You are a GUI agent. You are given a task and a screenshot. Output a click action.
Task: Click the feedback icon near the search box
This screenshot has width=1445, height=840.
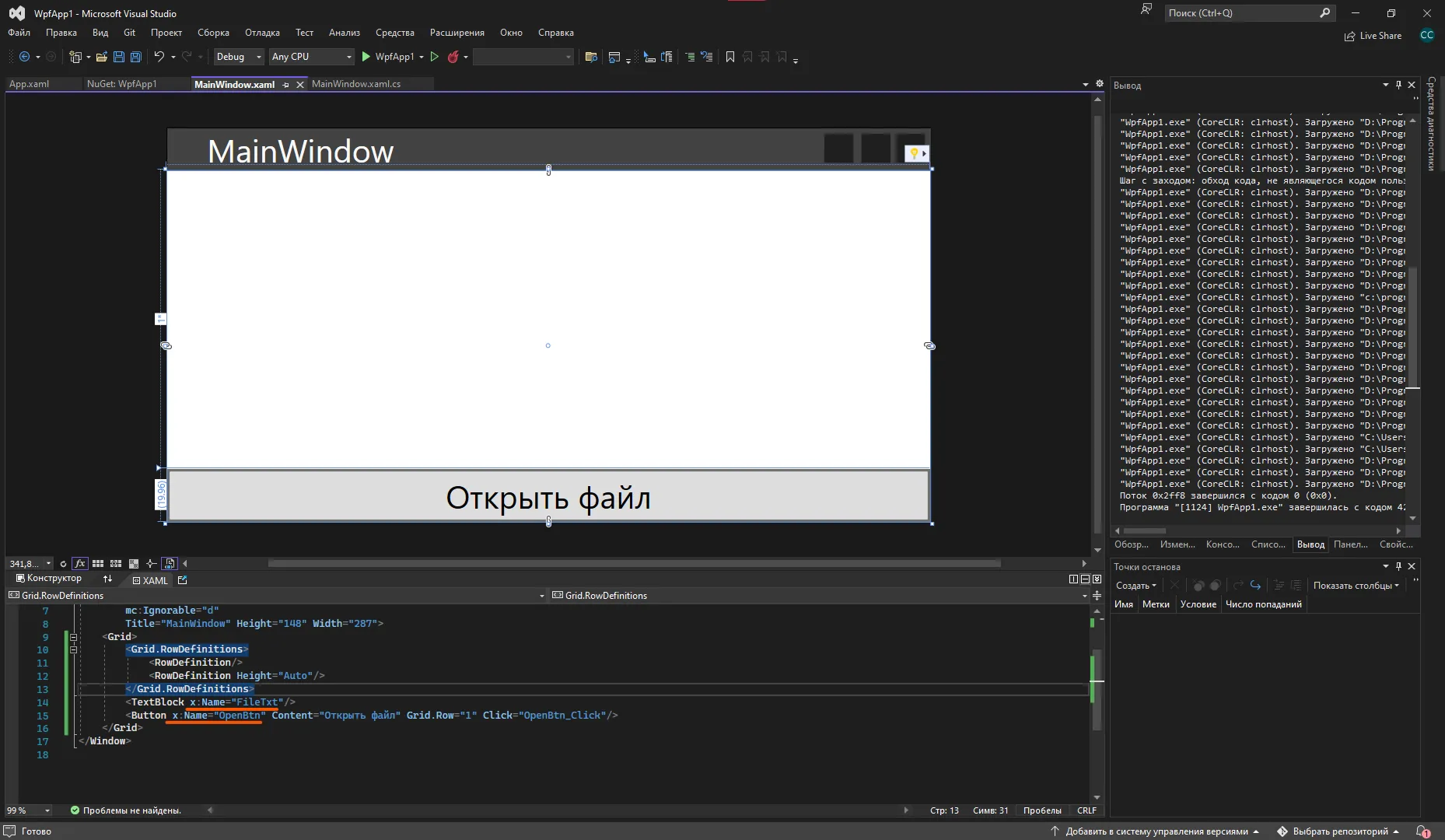1146,10
